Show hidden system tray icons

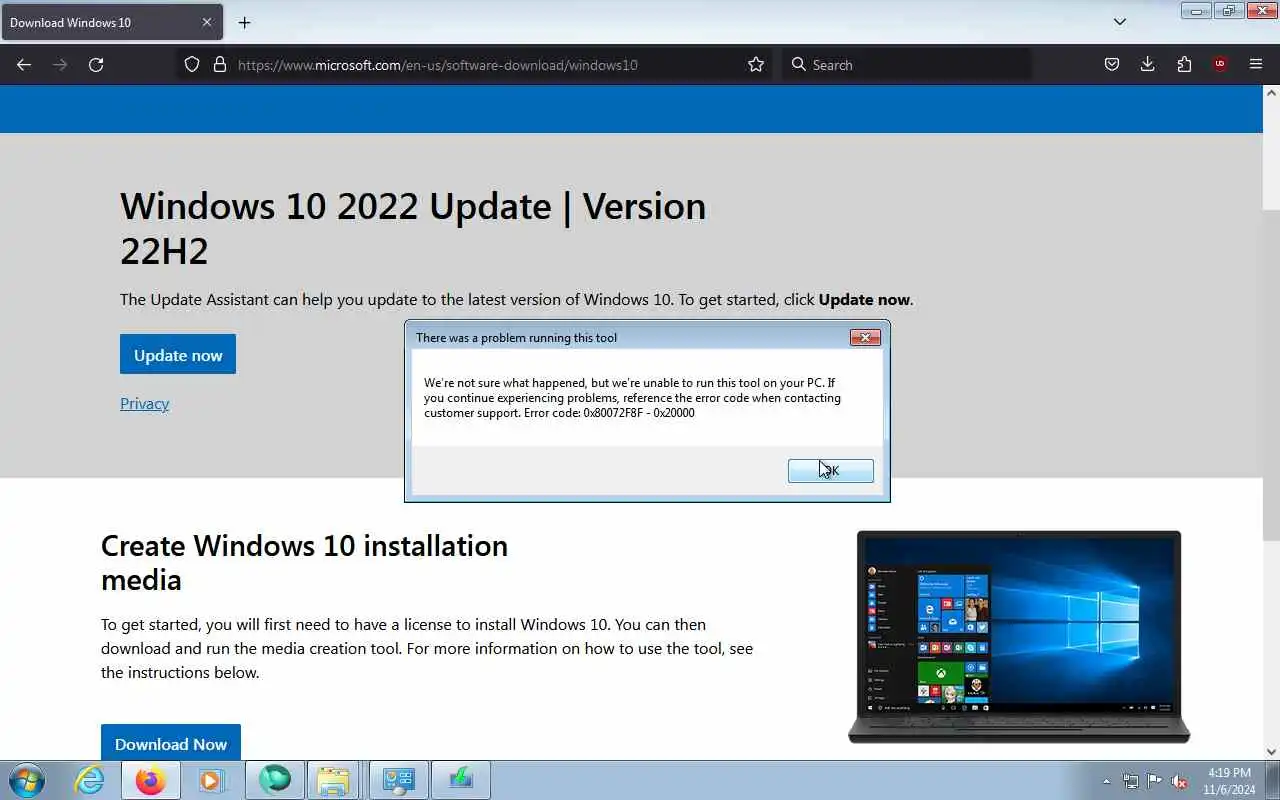coord(1106,781)
